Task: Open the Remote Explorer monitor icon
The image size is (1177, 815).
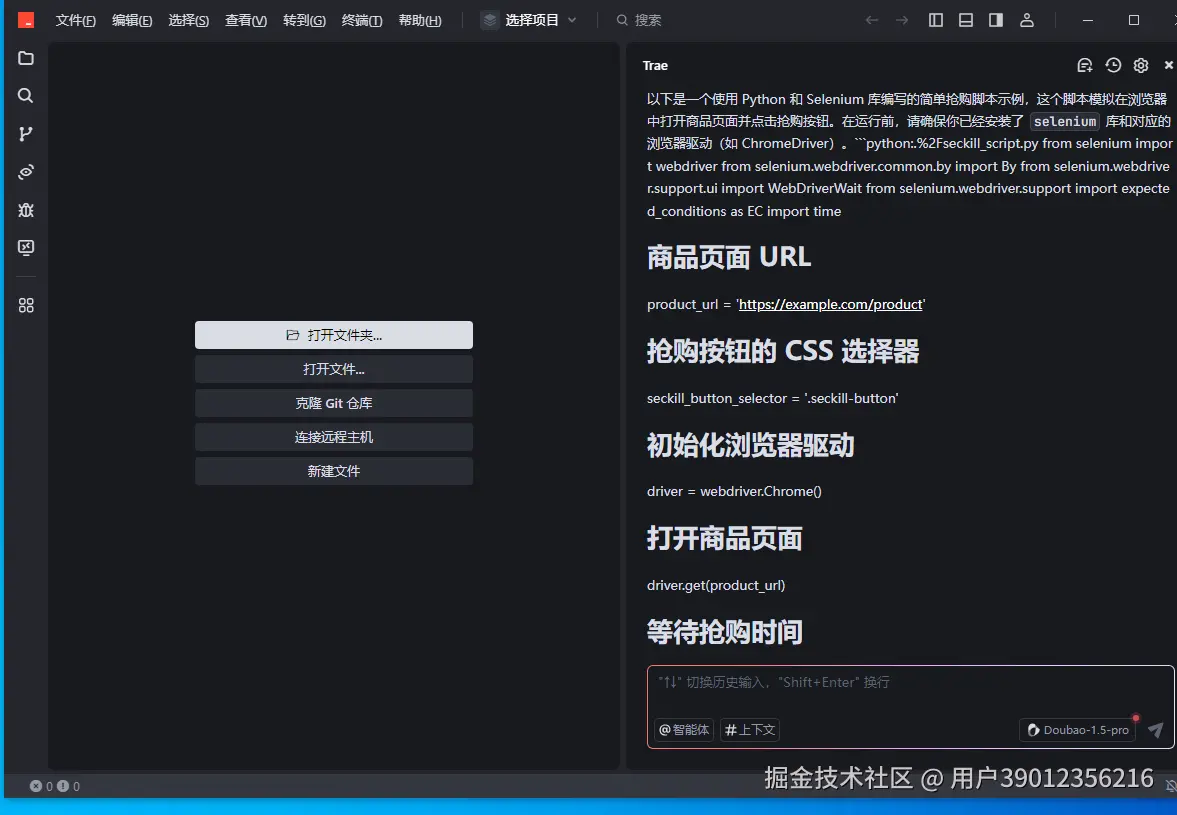Action: click(x=26, y=248)
